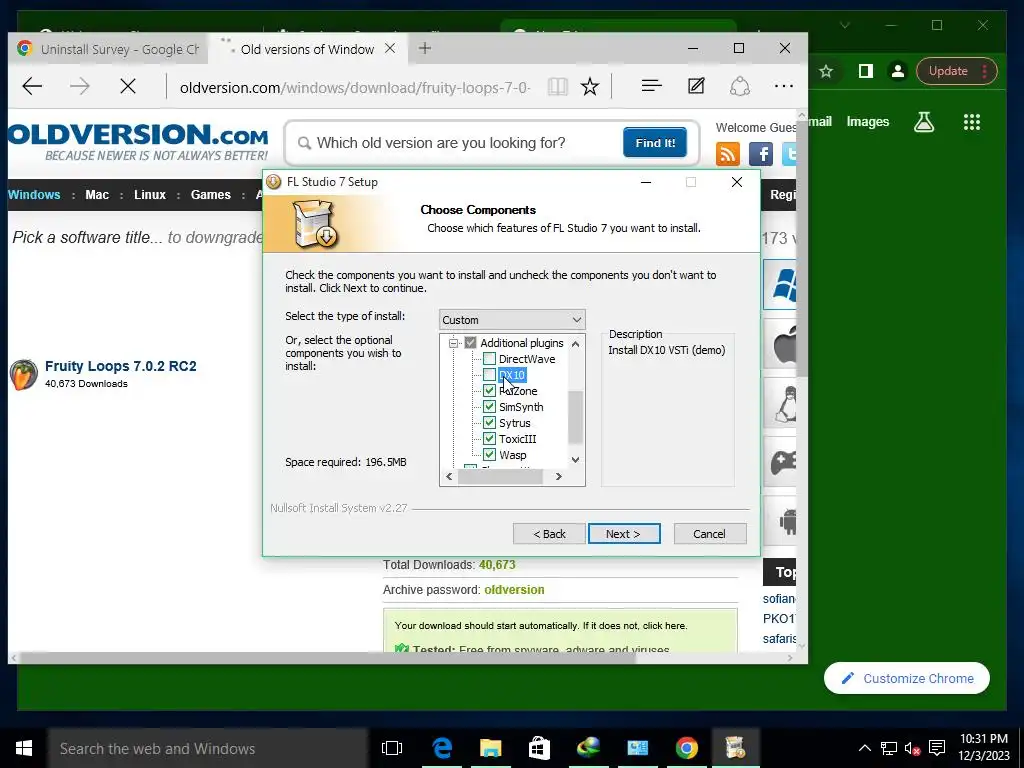This screenshot has height=768, width=1024.
Task: Open File Explorer from the taskbar
Action: point(490,748)
